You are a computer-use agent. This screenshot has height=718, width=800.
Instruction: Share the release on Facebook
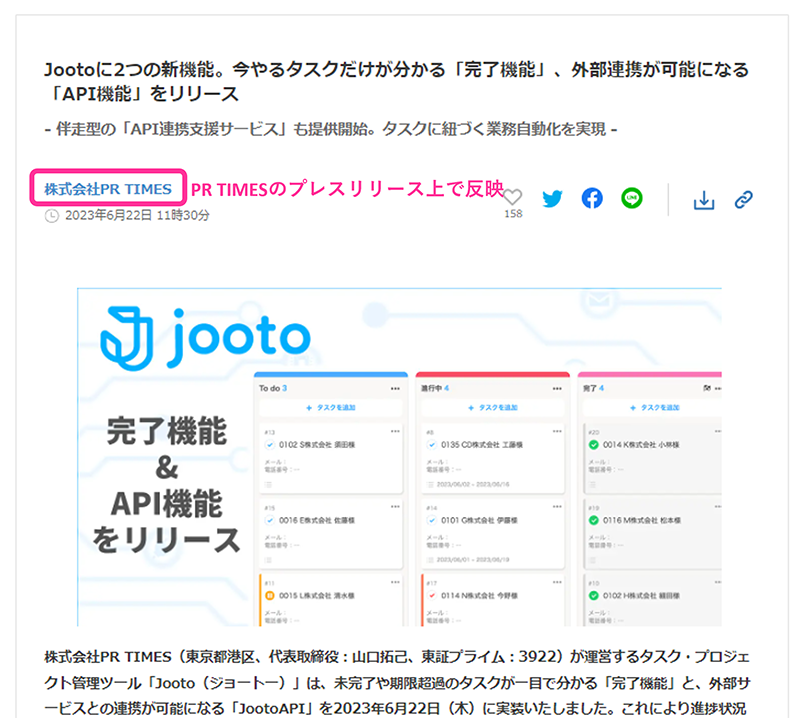pos(592,198)
